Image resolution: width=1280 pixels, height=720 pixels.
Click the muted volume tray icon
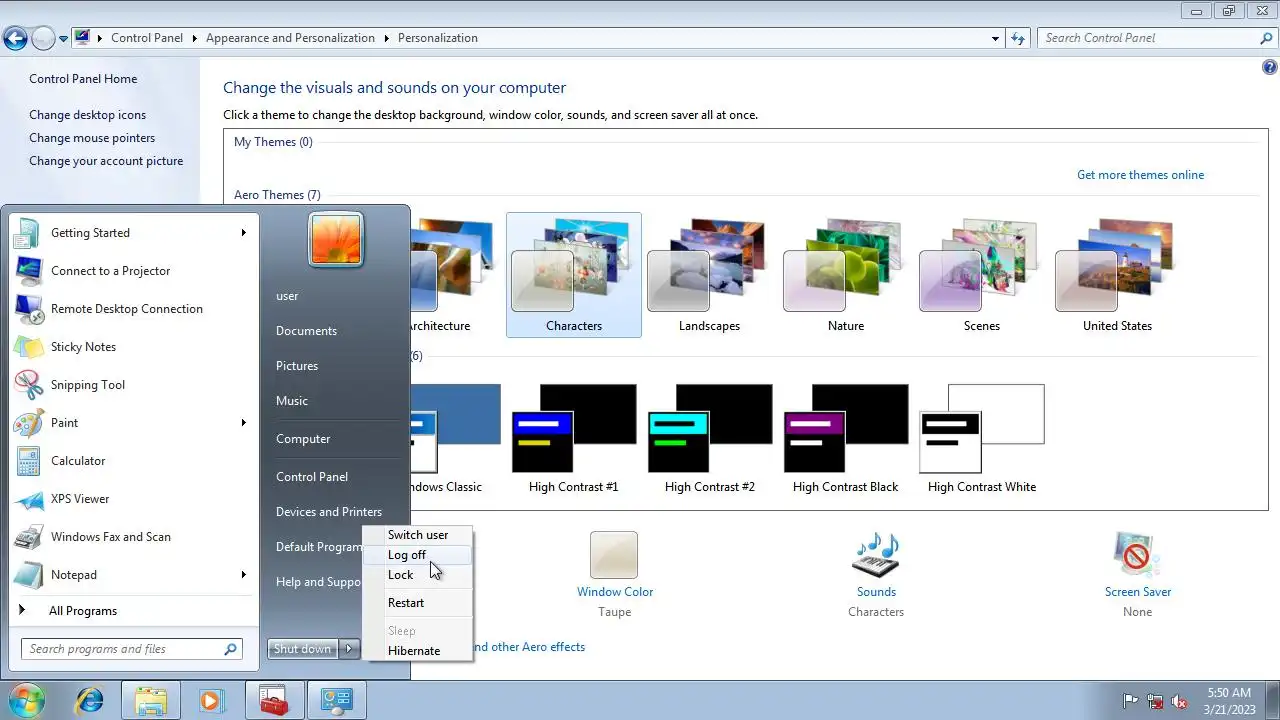tap(1180, 701)
